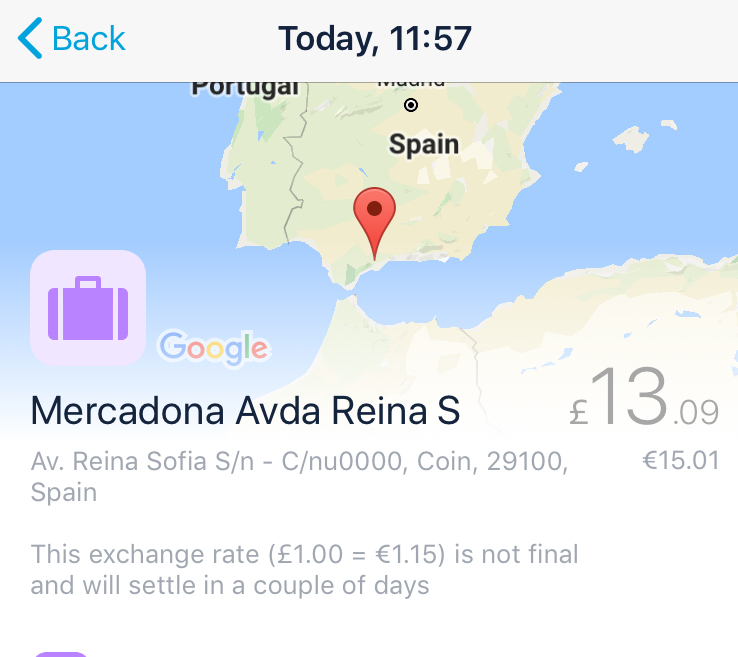
Task: Go back using the Back label
Action: pos(88,39)
